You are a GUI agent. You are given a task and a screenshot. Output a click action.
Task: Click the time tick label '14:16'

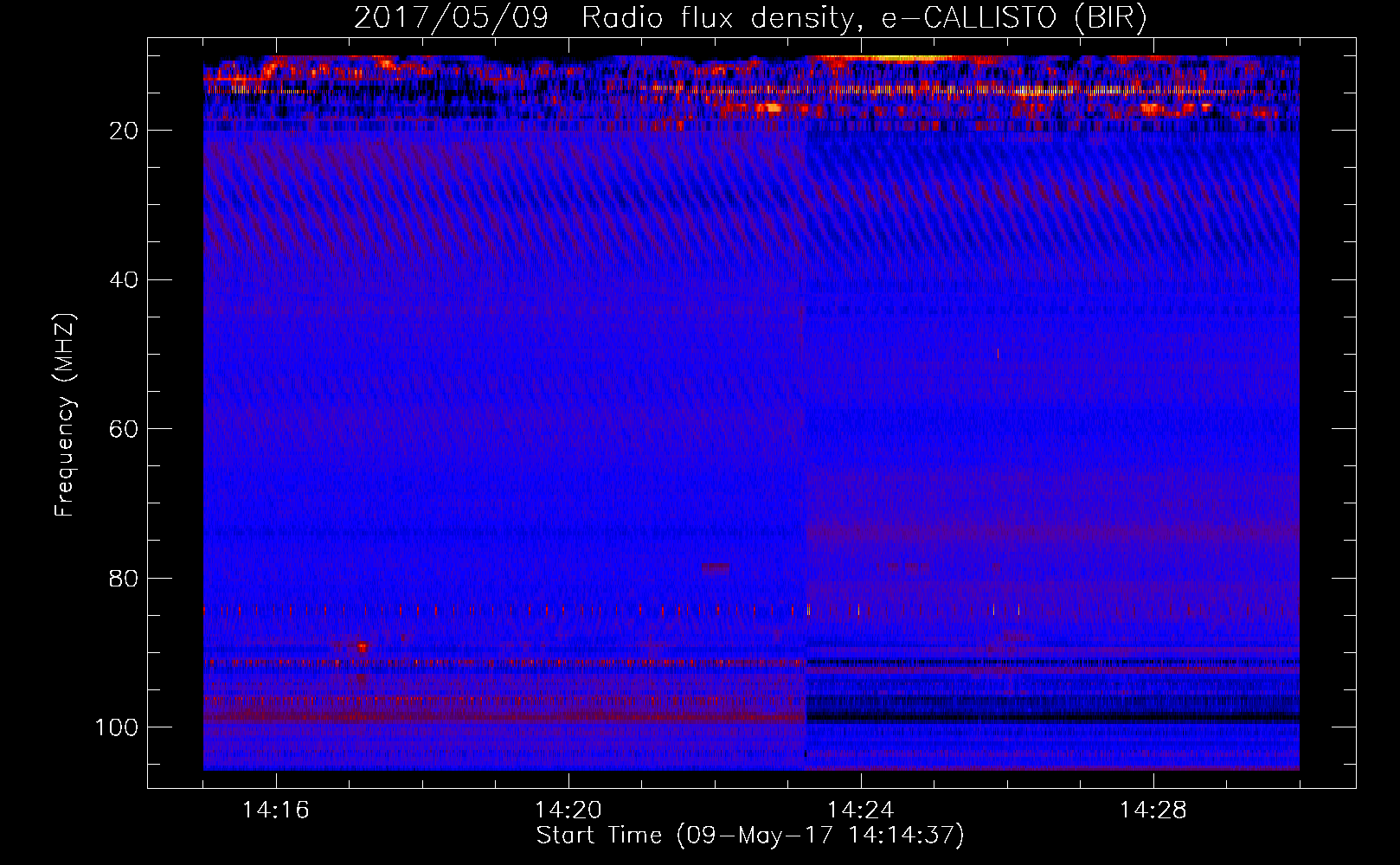(x=276, y=811)
